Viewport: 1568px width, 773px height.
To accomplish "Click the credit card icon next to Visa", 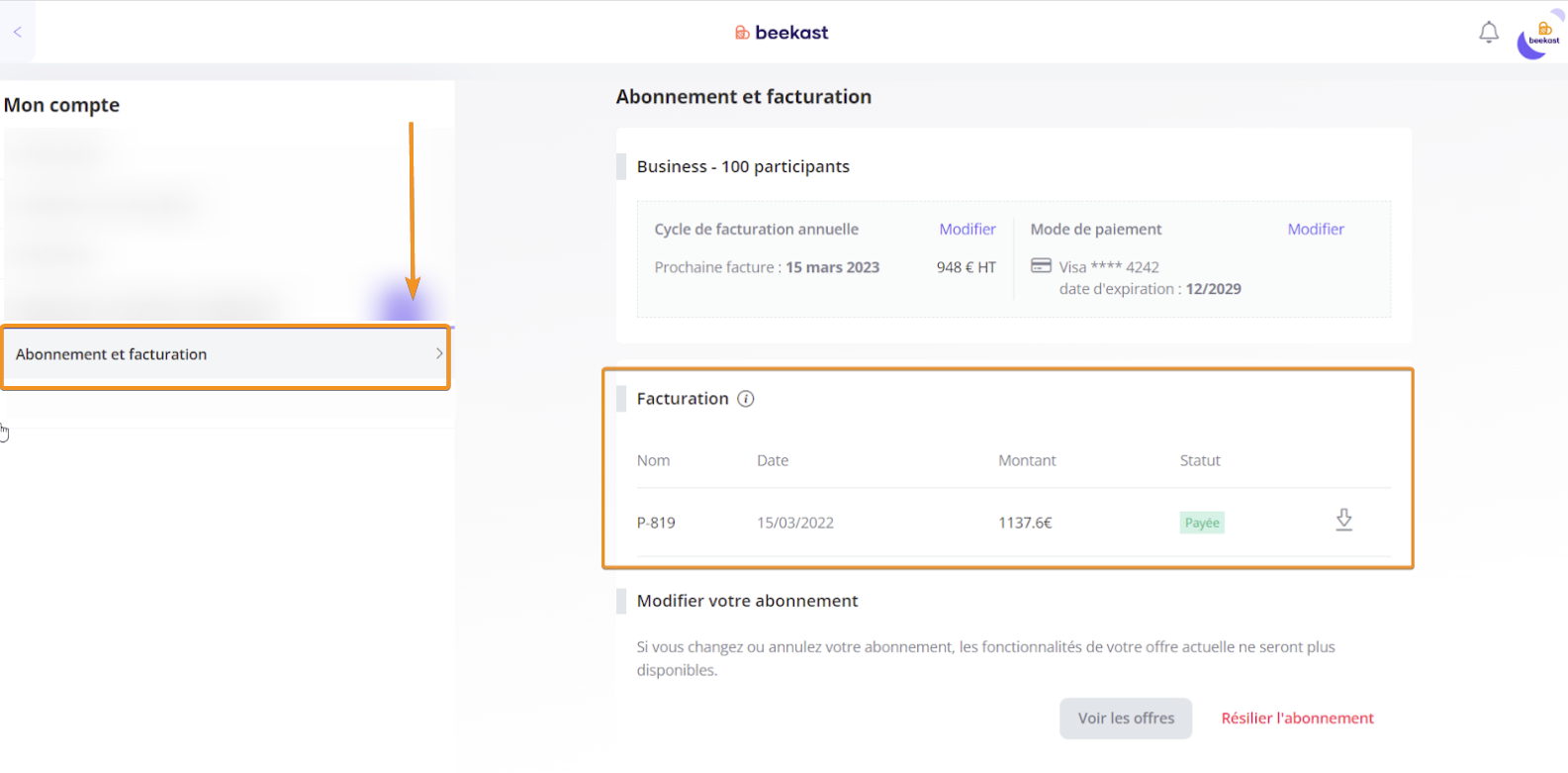I will coord(1041,266).
